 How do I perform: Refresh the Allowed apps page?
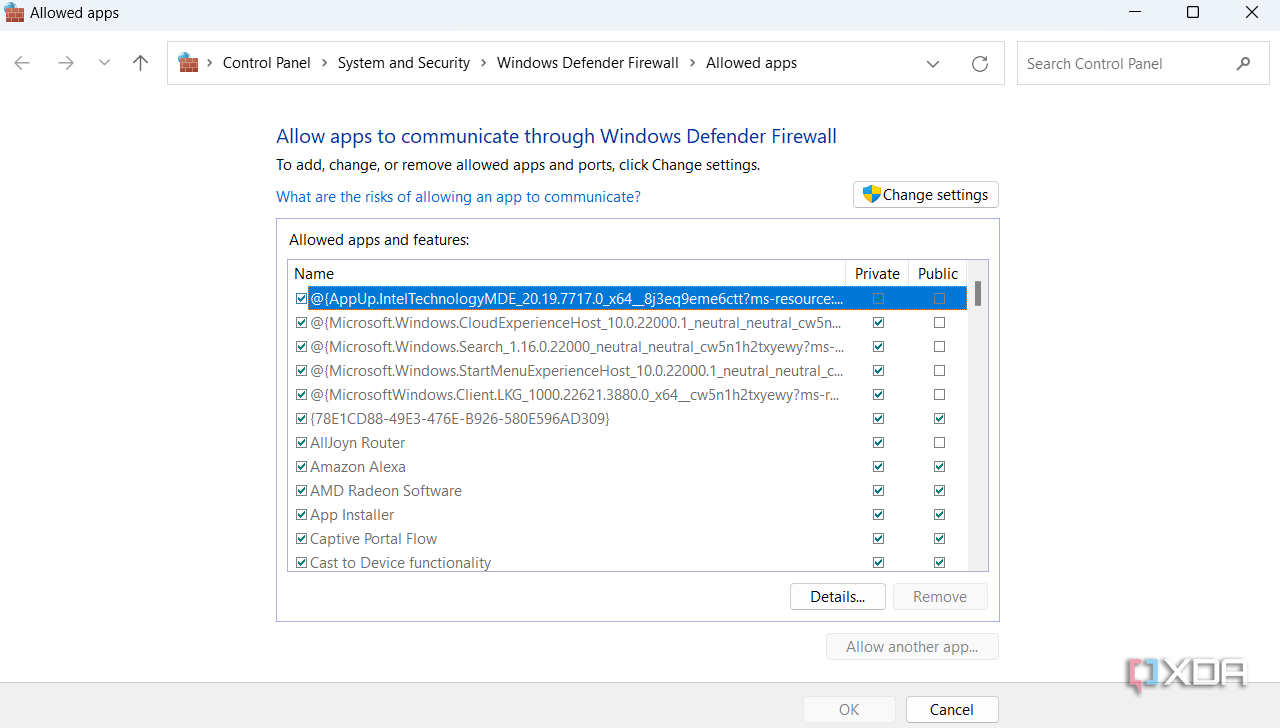980,63
